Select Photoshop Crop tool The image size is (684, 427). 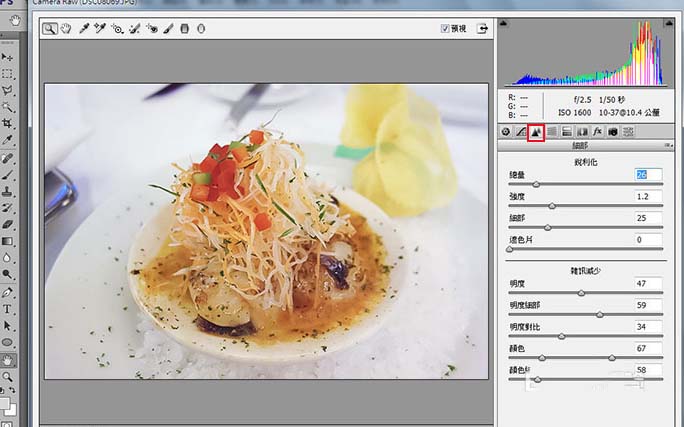(7, 123)
